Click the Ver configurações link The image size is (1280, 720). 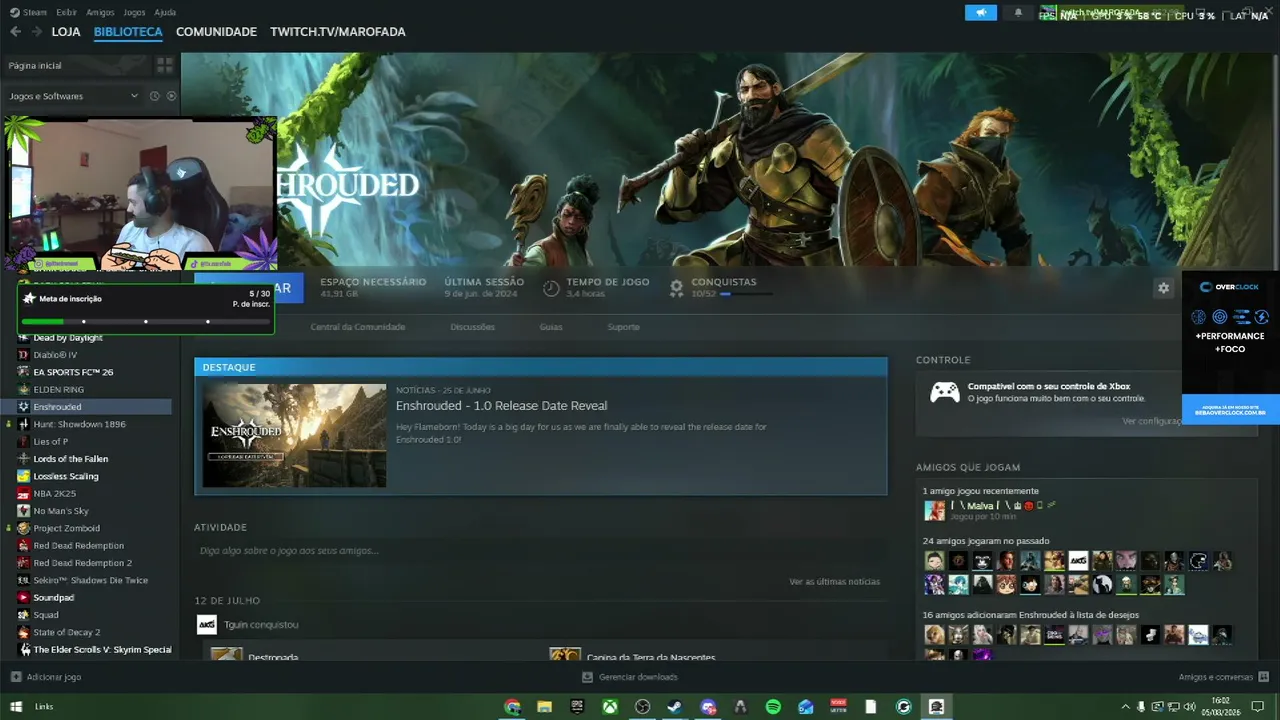(1152, 421)
